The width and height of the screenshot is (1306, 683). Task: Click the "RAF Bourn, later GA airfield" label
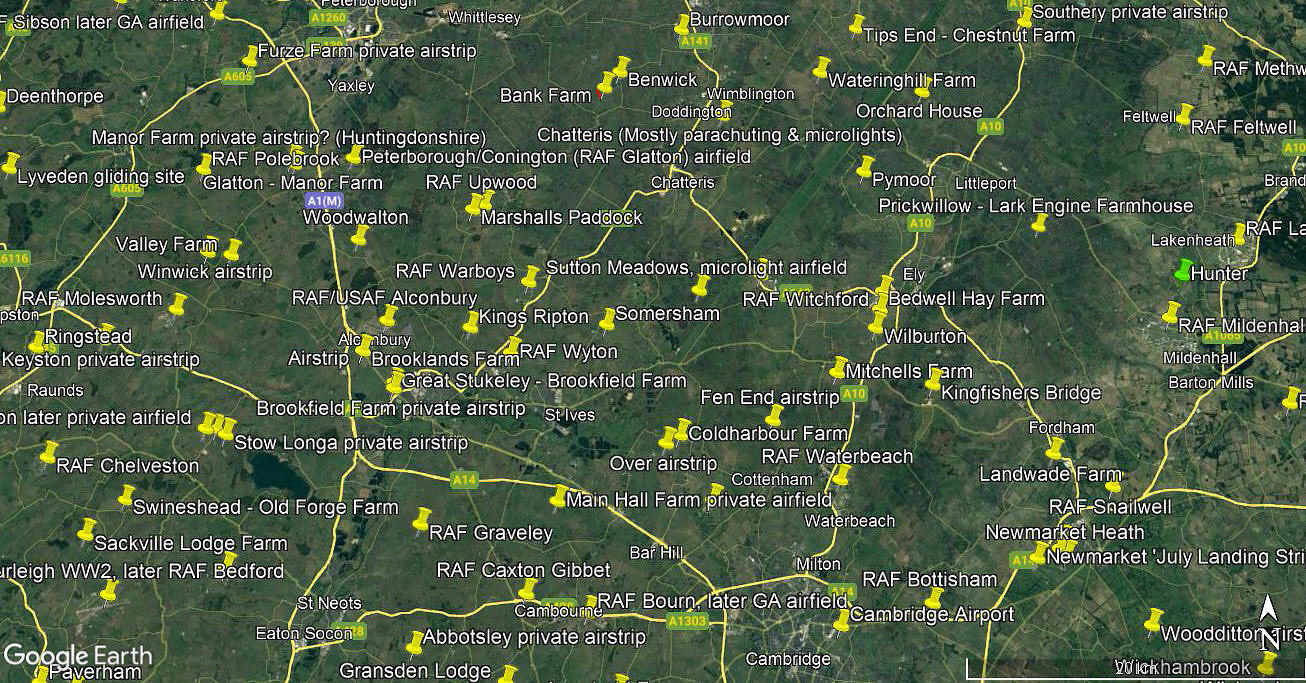pos(723,601)
